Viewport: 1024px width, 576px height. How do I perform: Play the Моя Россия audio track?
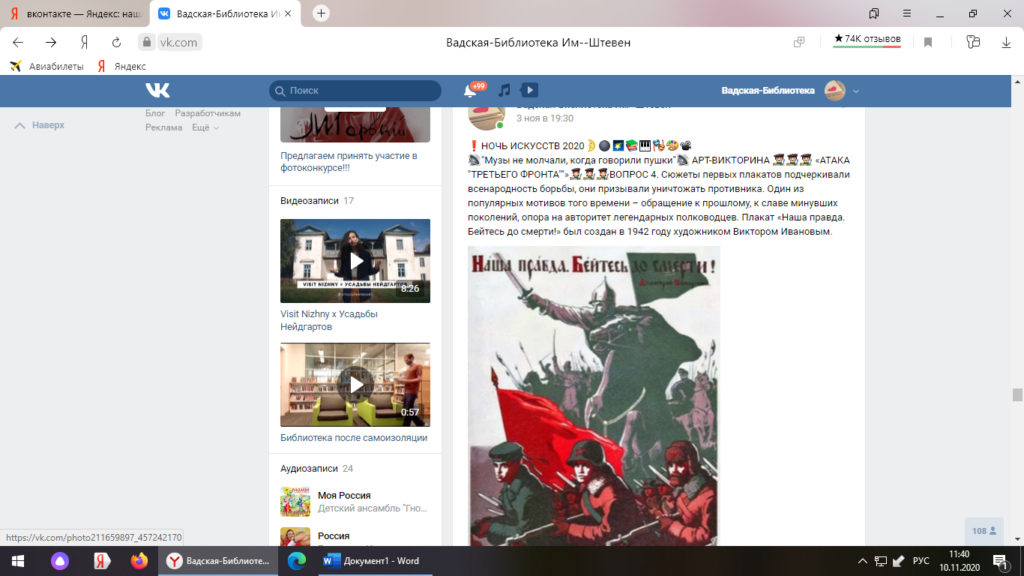[295, 502]
